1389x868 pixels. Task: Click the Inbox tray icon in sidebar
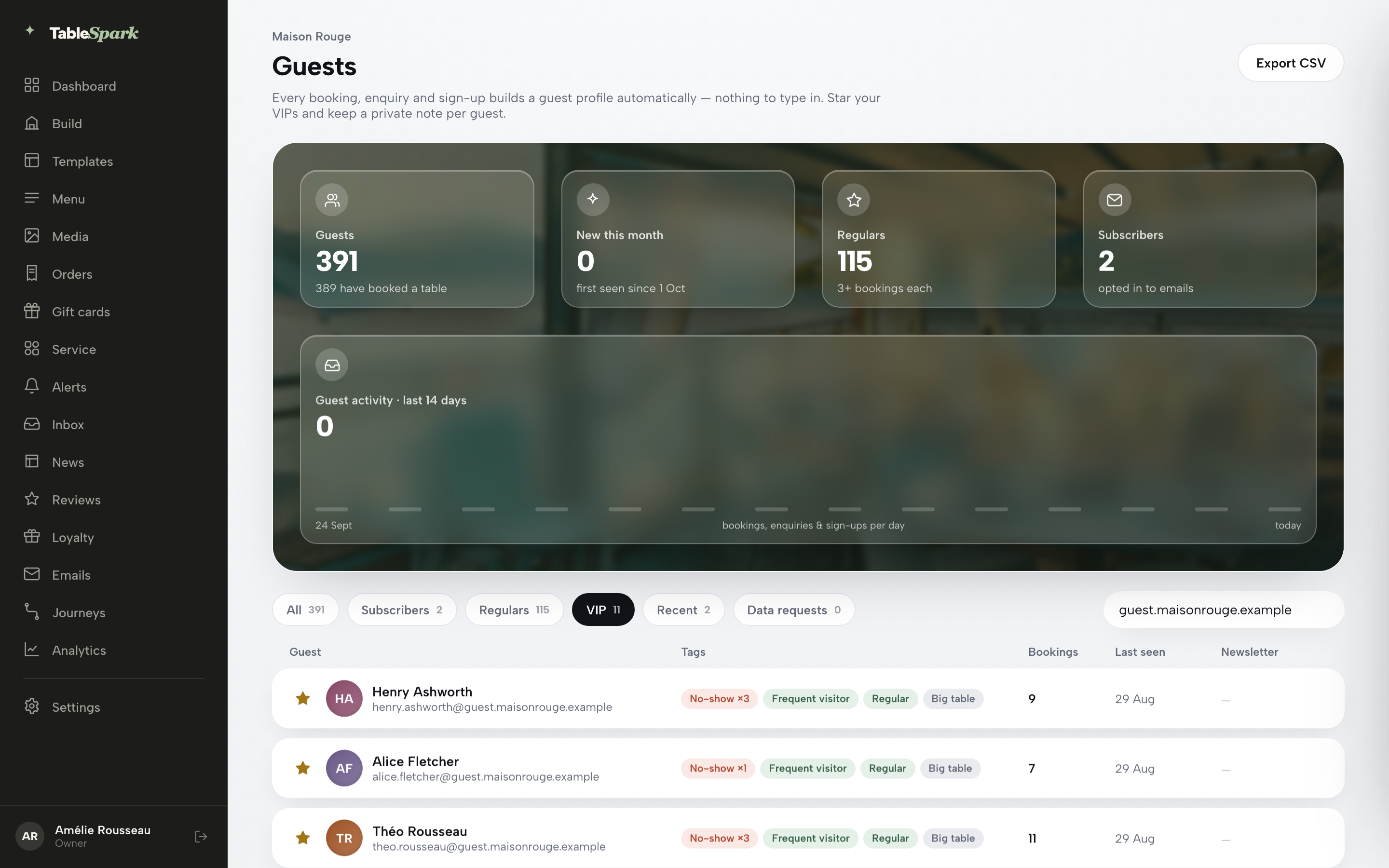click(31, 424)
